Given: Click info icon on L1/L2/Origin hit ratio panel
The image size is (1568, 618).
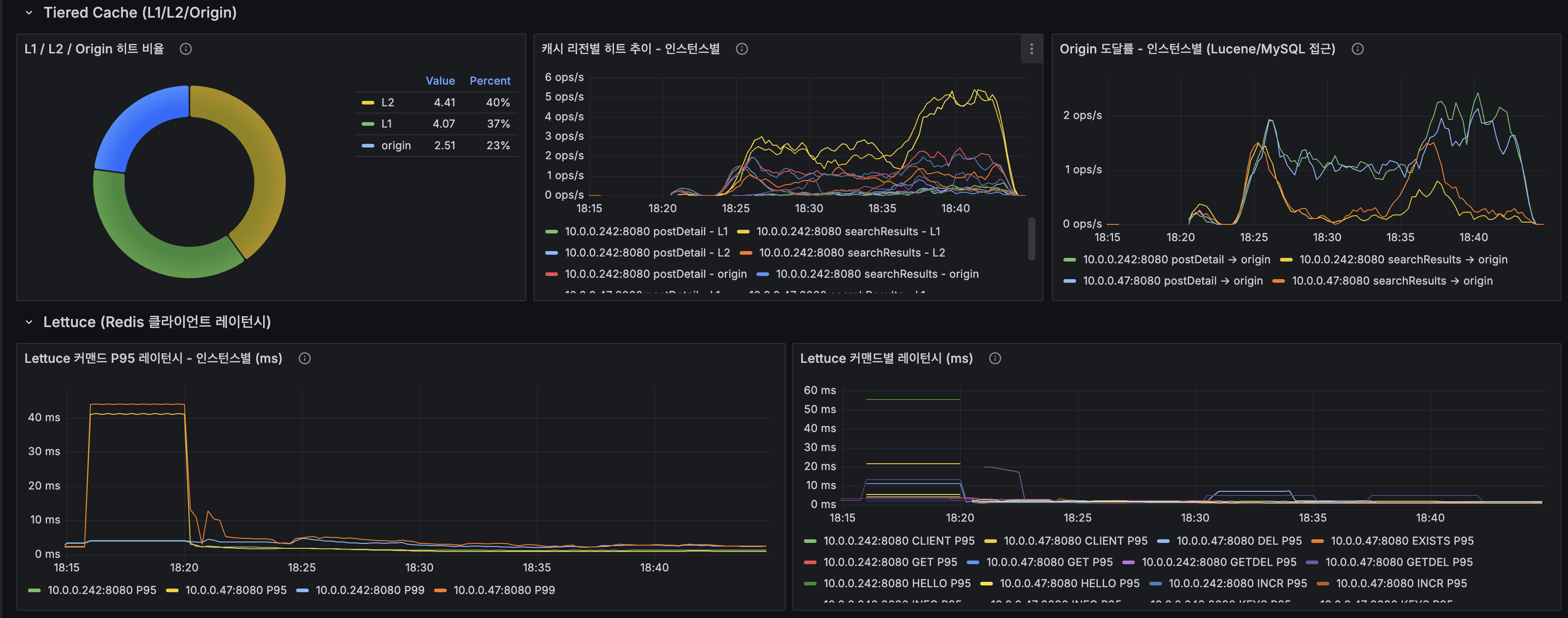Looking at the screenshot, I should click(x=186, y=49).
